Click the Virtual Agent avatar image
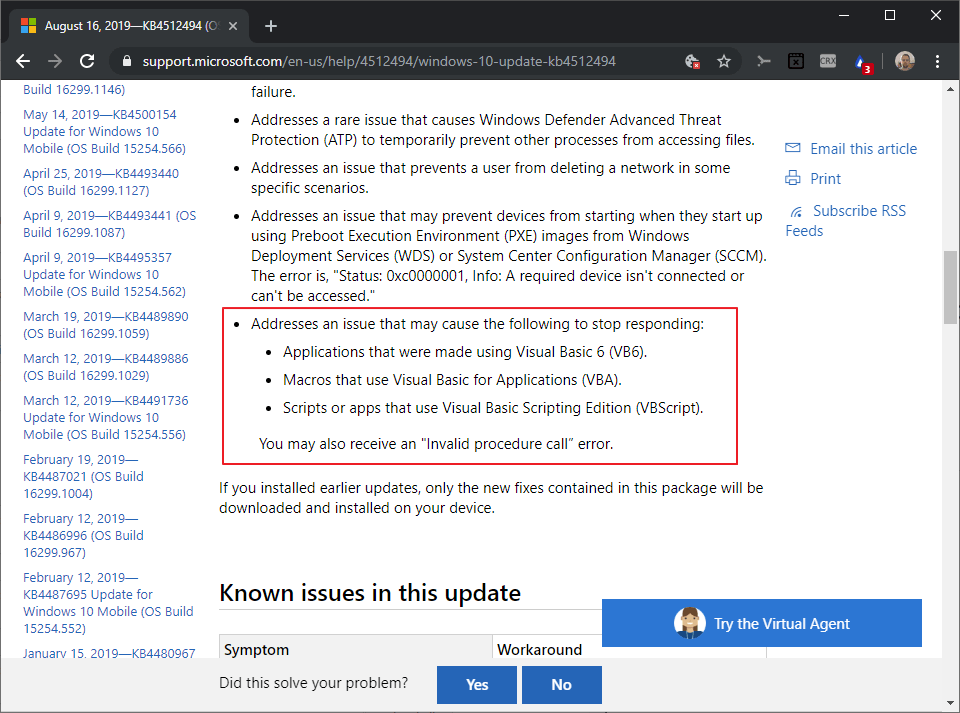This screenshot has height=713, width=960. (690, 623)
